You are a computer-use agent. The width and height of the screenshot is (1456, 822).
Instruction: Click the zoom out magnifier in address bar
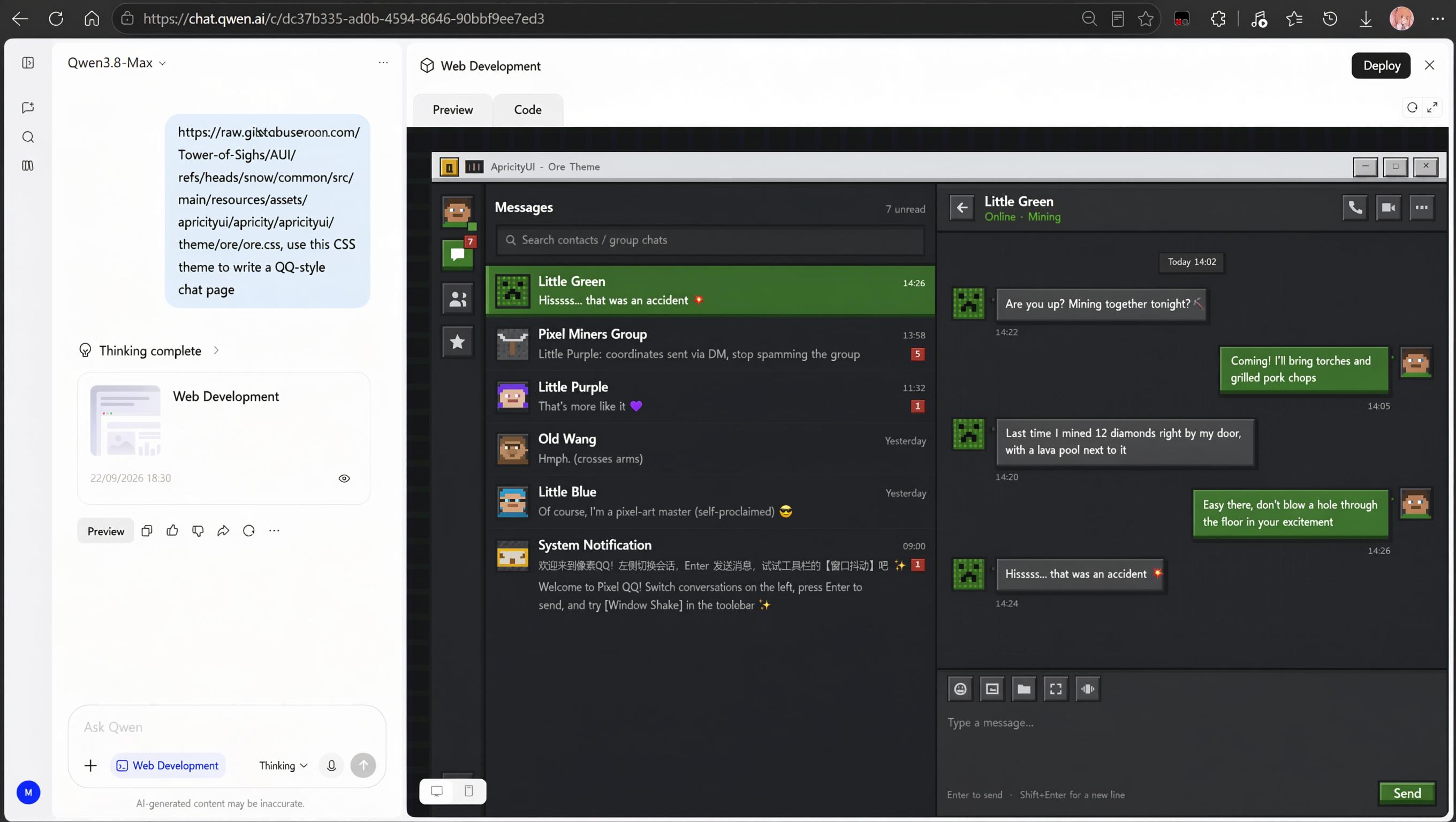(1089, 19)
